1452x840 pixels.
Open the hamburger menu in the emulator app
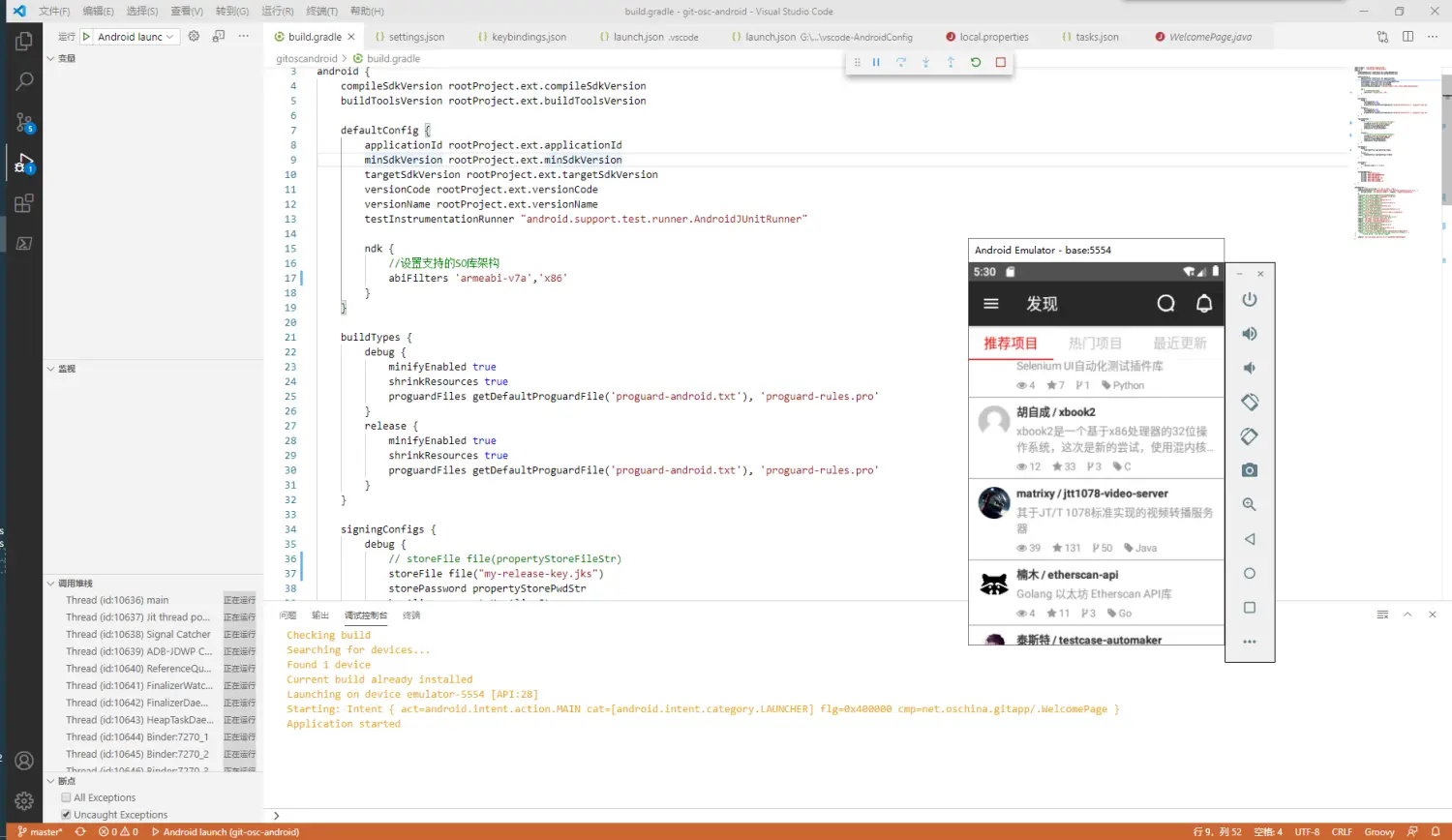tap(991, 304)
